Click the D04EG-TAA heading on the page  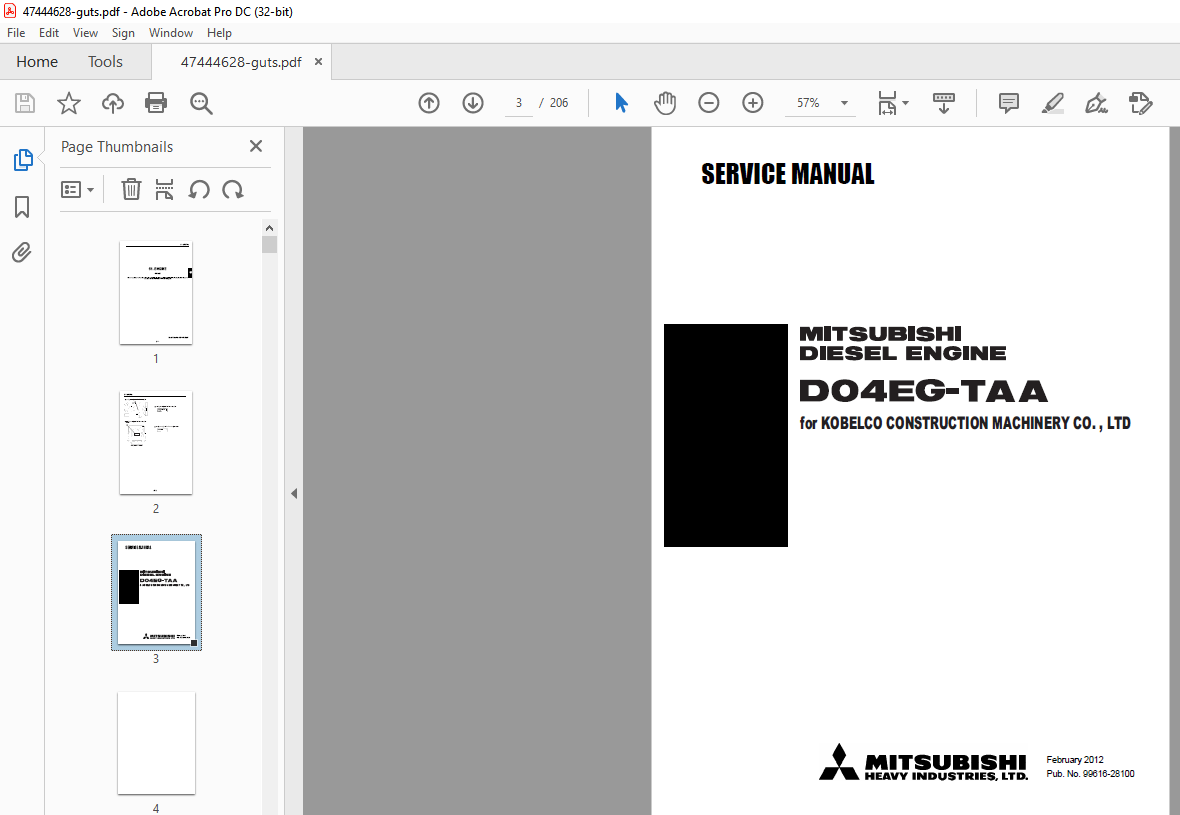pyautogui.click(x=923, y=391)
